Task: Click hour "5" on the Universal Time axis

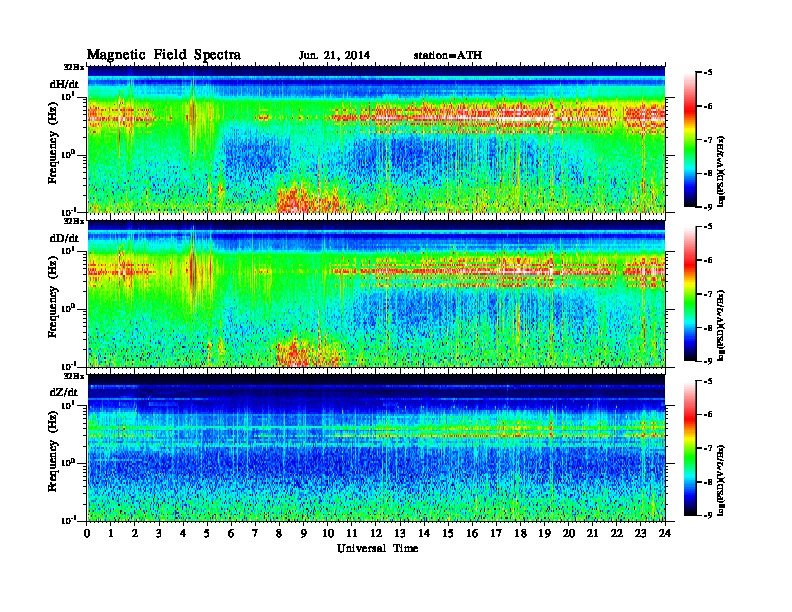Action: (207, 533)
